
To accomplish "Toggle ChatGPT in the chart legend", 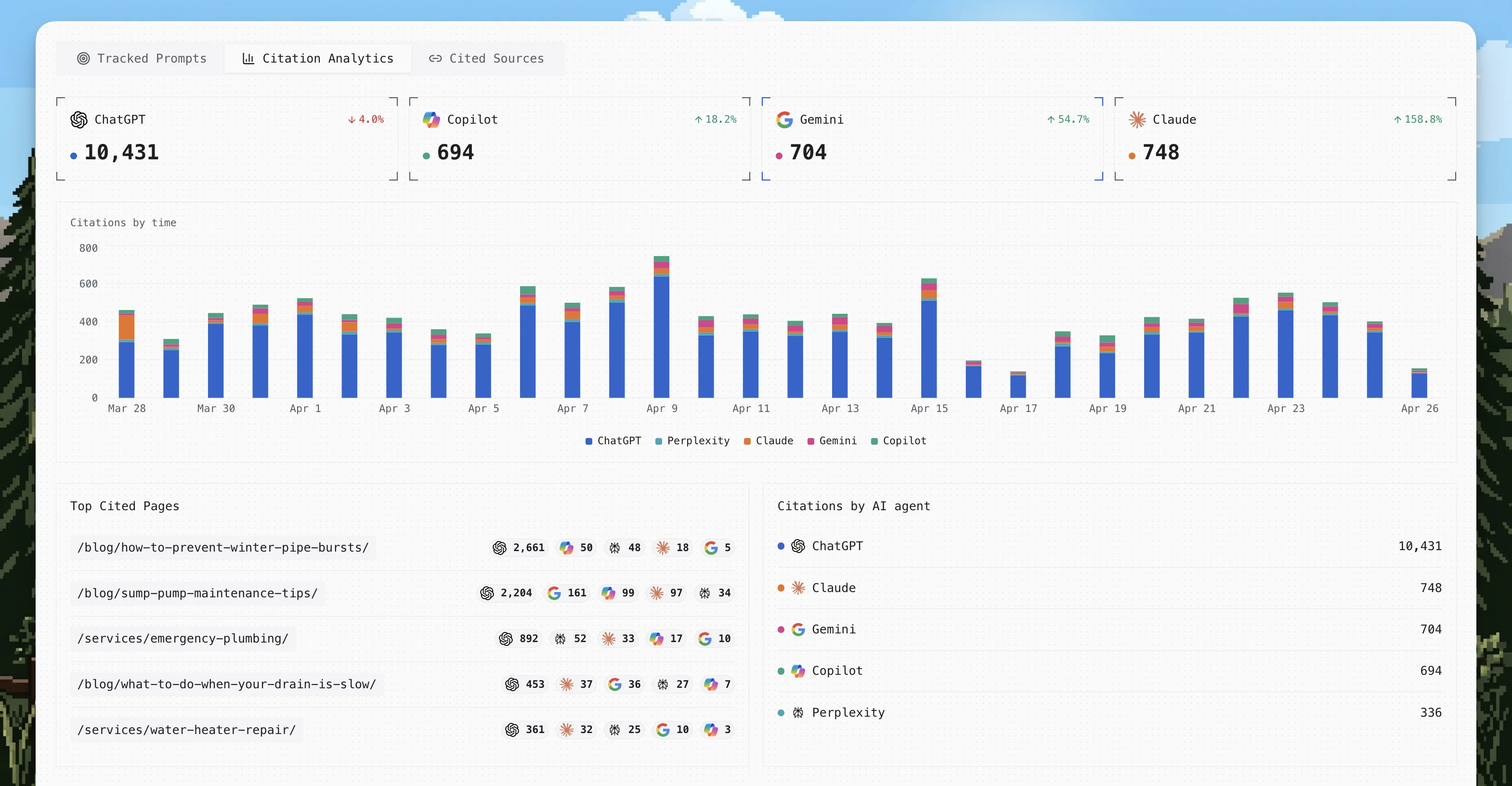I will [613, 440].
